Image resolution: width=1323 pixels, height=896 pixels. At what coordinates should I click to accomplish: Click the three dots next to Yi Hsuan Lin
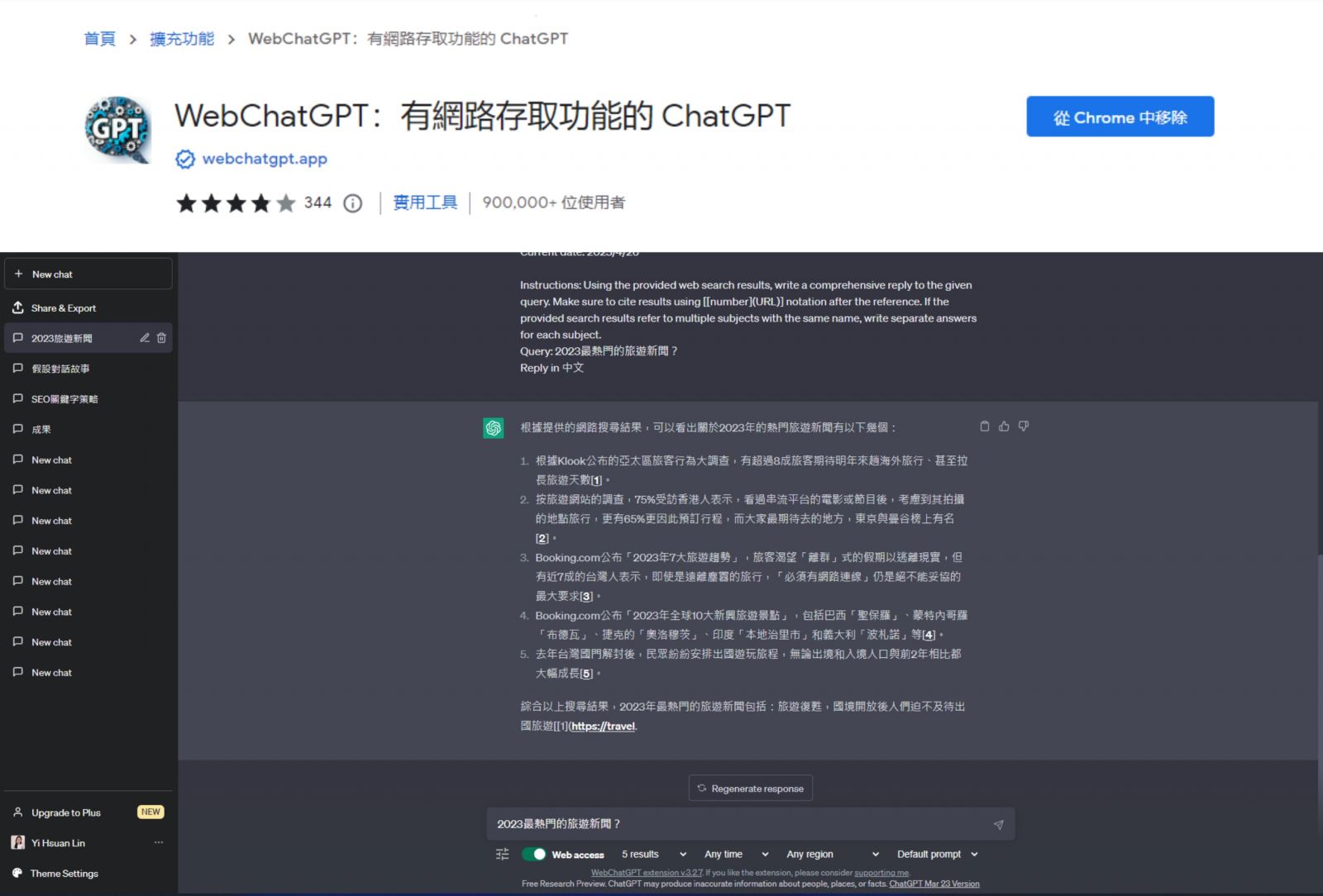coord(159,842)
